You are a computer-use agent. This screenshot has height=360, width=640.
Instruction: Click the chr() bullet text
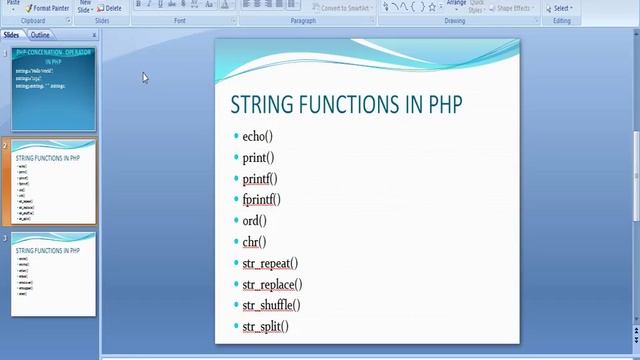(254, 242)
